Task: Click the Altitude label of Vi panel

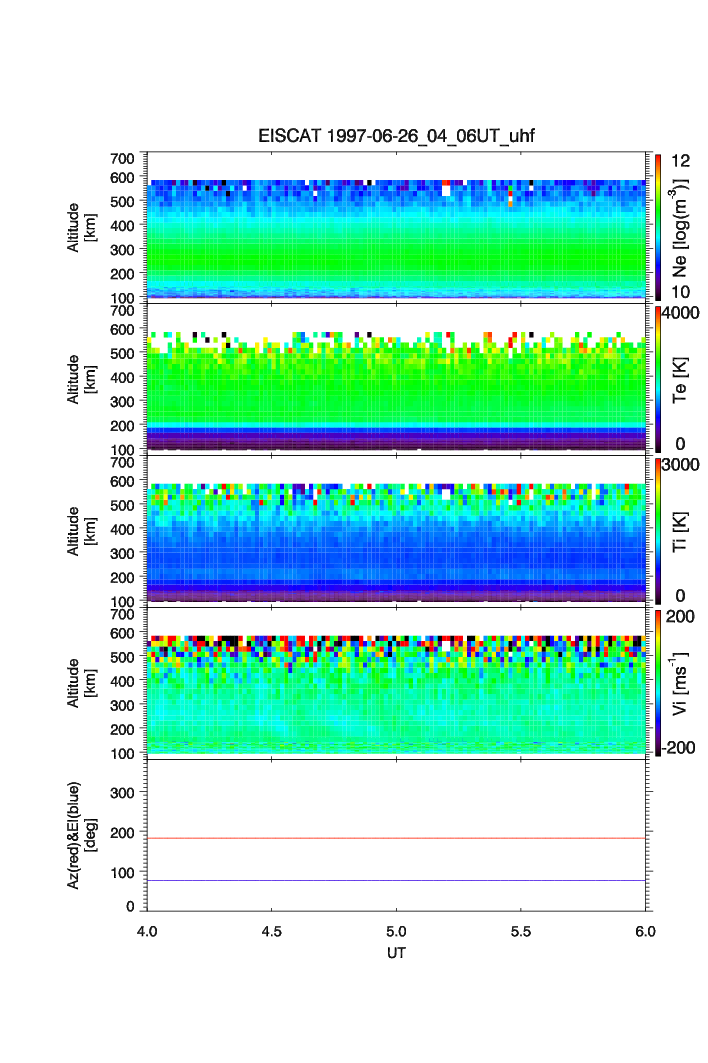Action: (x=81, y=683)
